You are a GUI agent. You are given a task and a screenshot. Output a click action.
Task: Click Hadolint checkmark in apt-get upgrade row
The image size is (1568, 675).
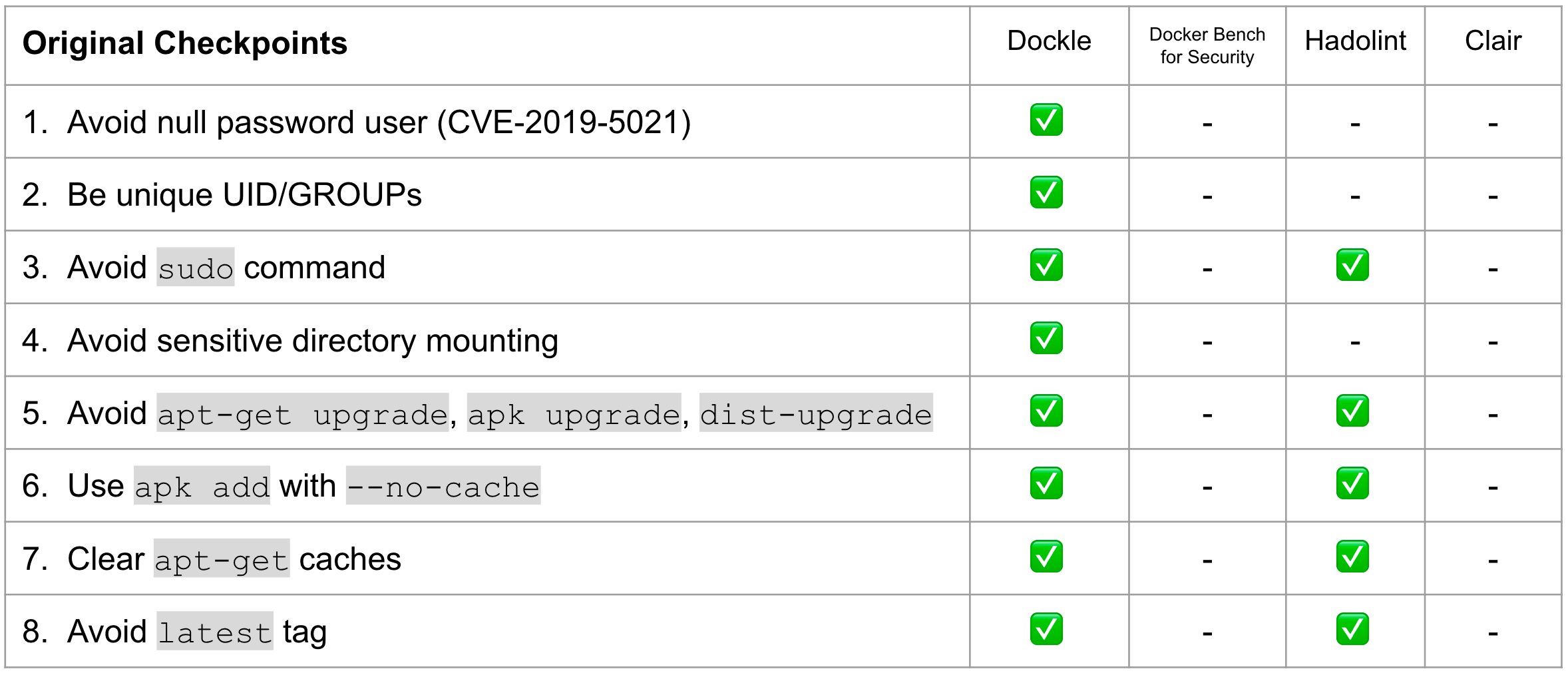[x=1352, y=411]
